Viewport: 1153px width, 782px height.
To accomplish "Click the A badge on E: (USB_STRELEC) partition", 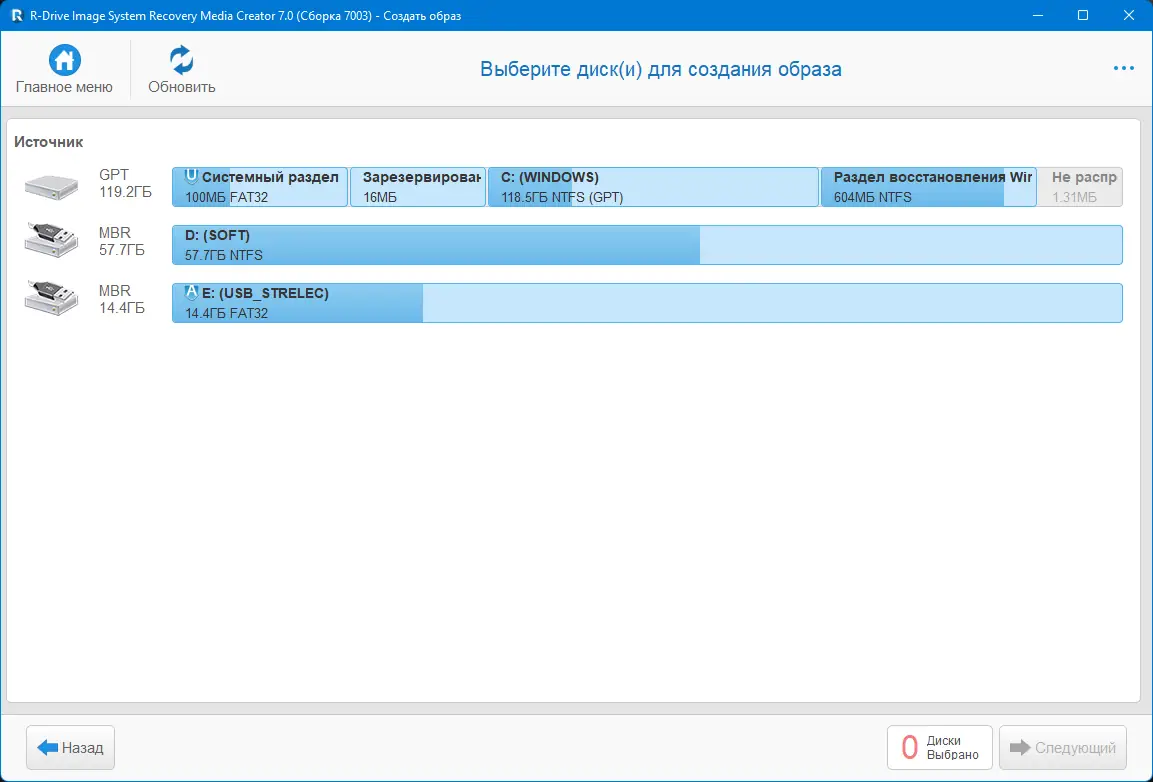I will pyautogui.click(x=191, y=292).
